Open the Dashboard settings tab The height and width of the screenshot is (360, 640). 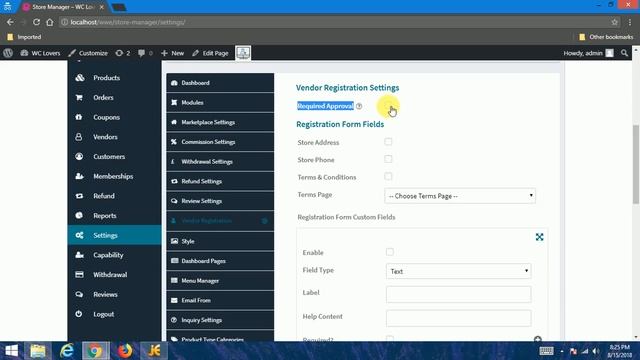220,83
